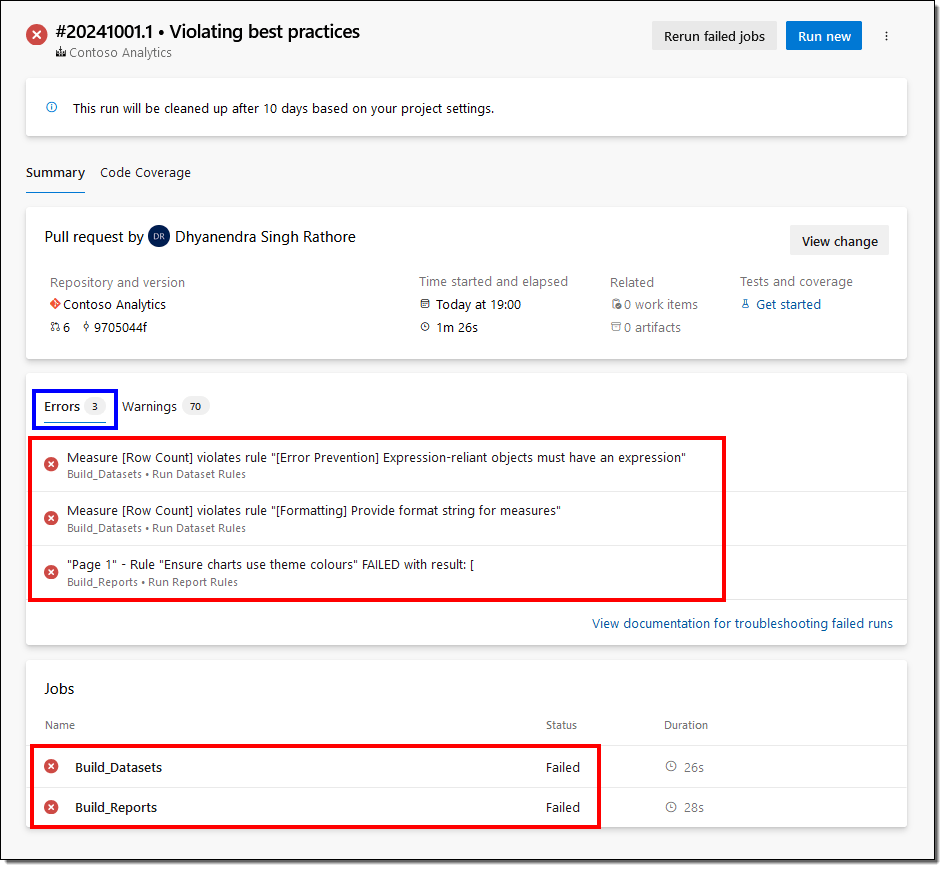Click the failed run status icon beside the title

36,35
